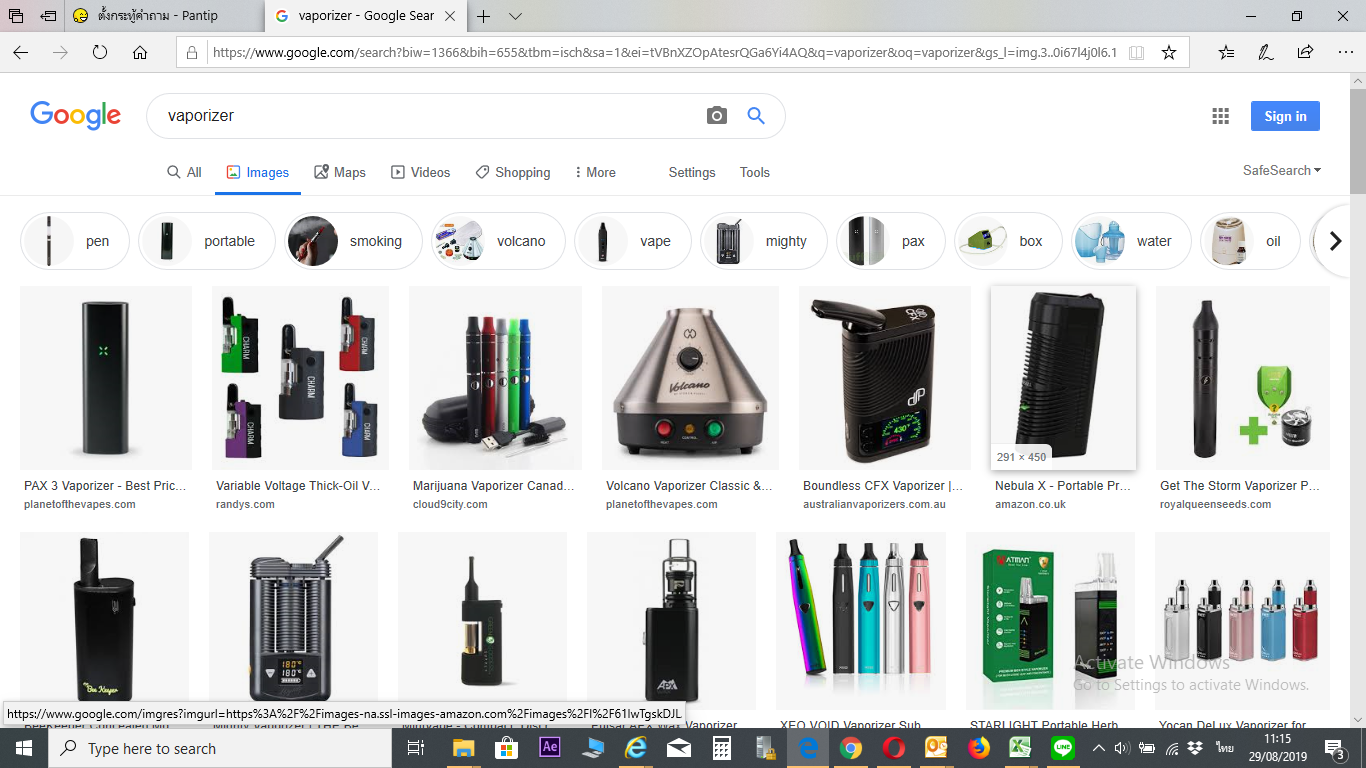Open Edge settings and more menu
1366x768 pixels.
pyautogui.click(x=1344, y=52)
